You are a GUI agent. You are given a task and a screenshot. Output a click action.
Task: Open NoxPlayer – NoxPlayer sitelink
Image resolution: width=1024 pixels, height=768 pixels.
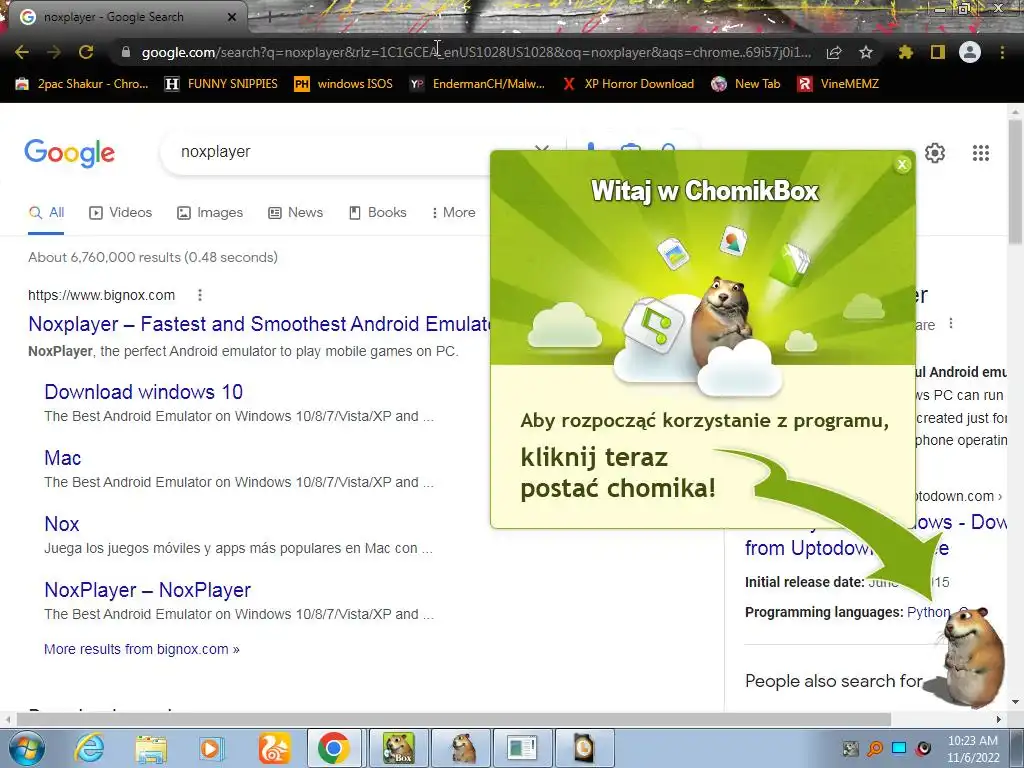point(148,590)
